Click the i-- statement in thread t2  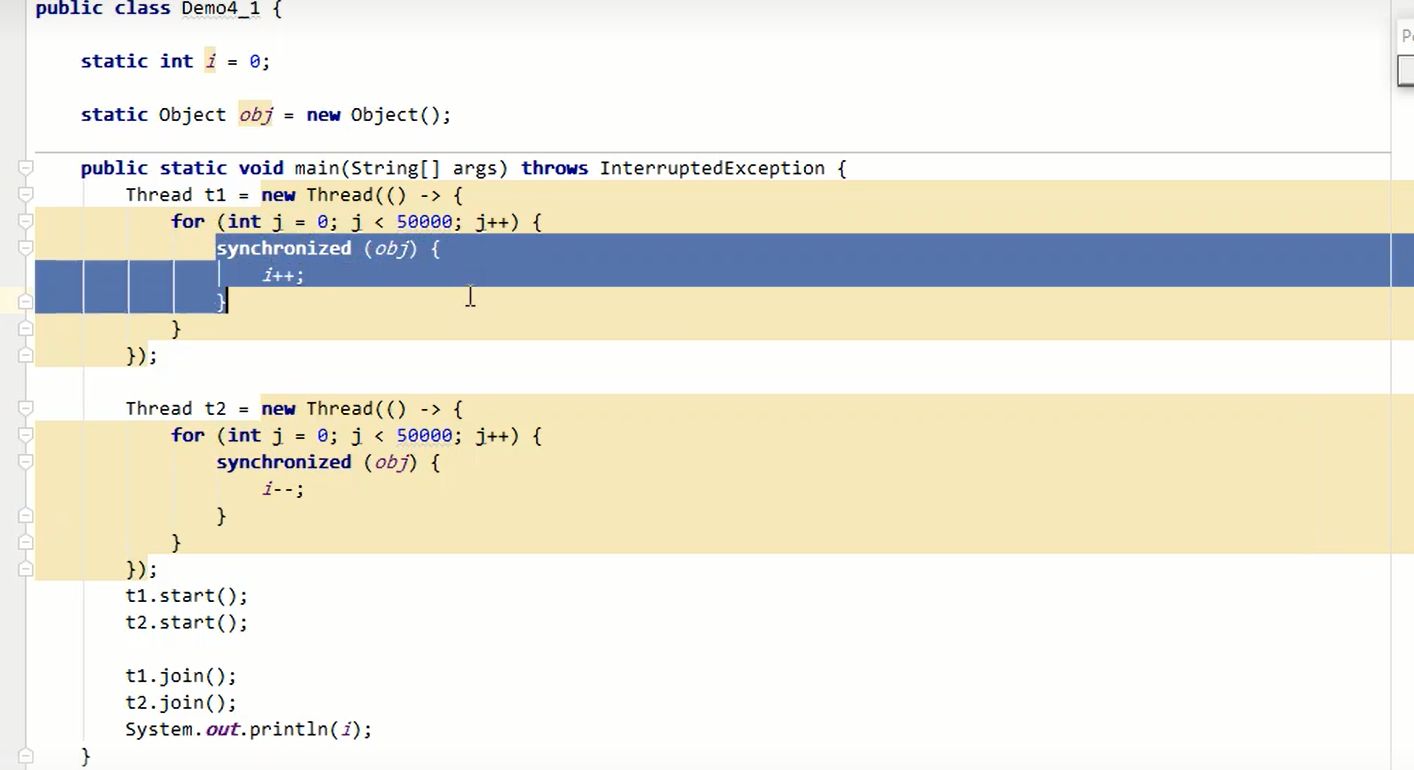pyautogui.click(x=281, y=488)
